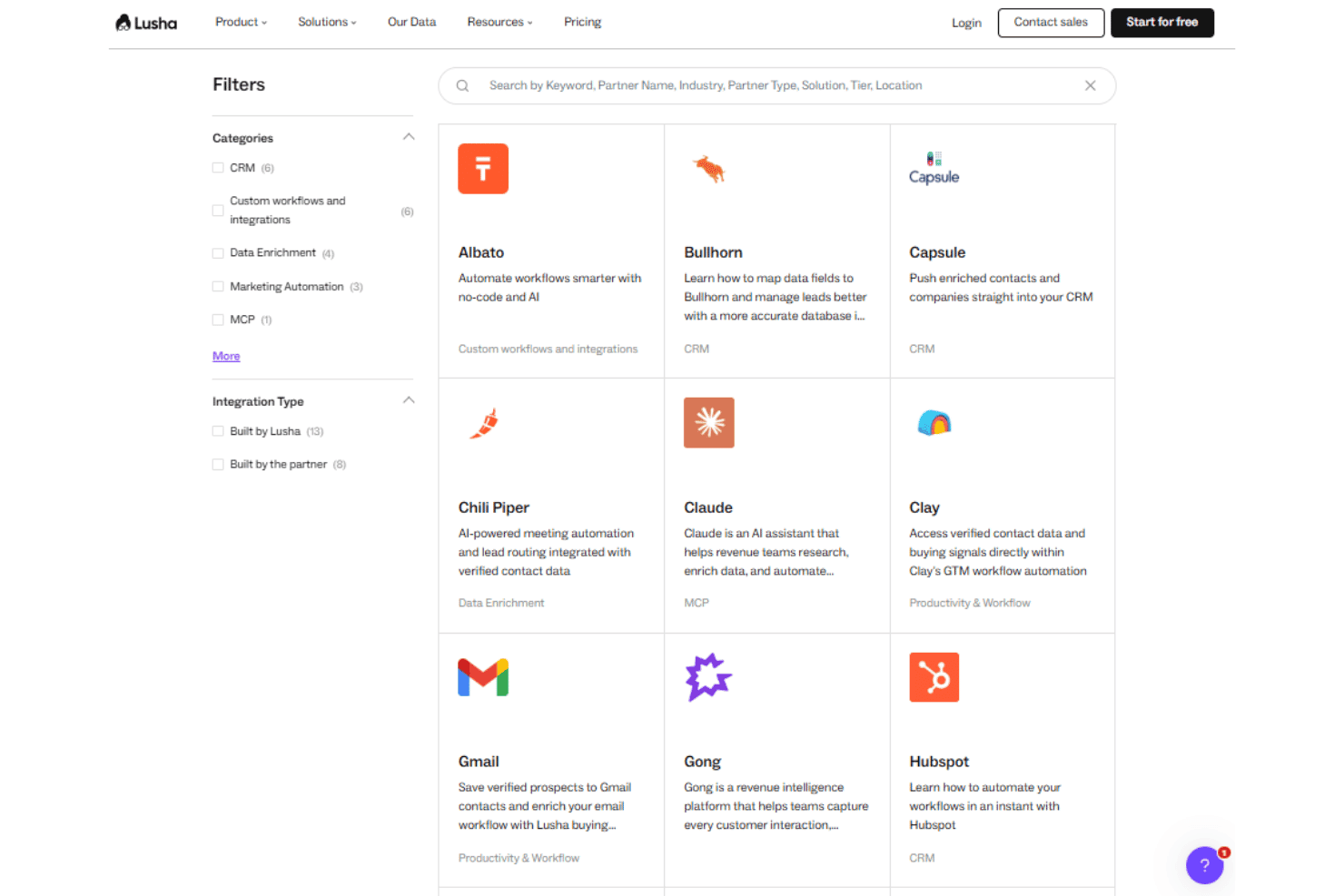Click the Chili Piper pepper logo
This screenshot has width=1344, height=896.
(x=485, y=423)
